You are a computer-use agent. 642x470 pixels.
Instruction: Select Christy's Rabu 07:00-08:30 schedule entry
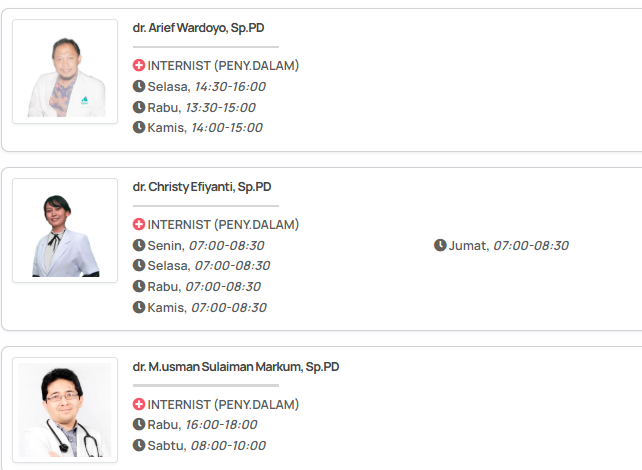coord(204,287)
